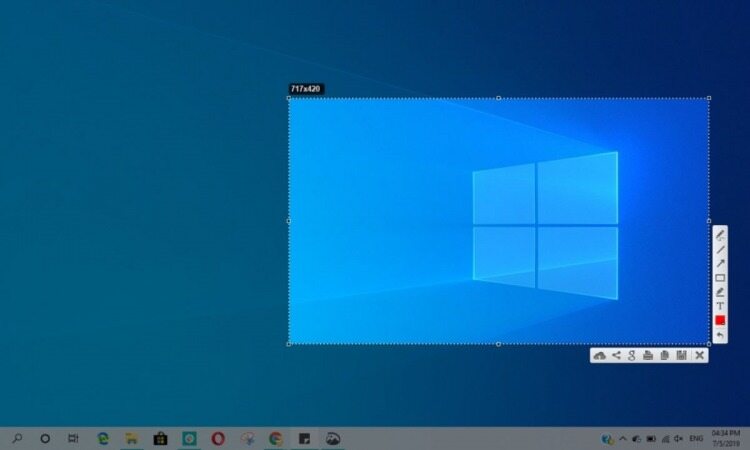
Task: Close the Lightshot capture with X
Action: [699, 355]
